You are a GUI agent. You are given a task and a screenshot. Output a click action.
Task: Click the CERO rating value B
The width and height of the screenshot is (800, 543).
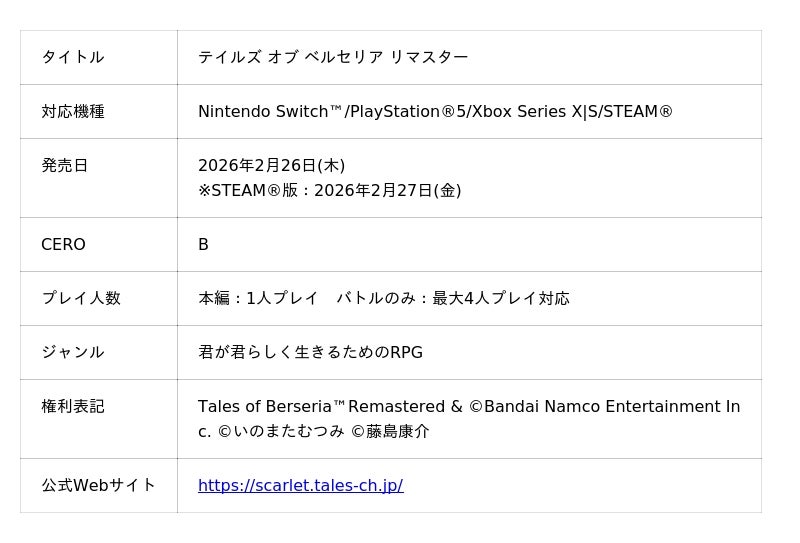[203, 244]
